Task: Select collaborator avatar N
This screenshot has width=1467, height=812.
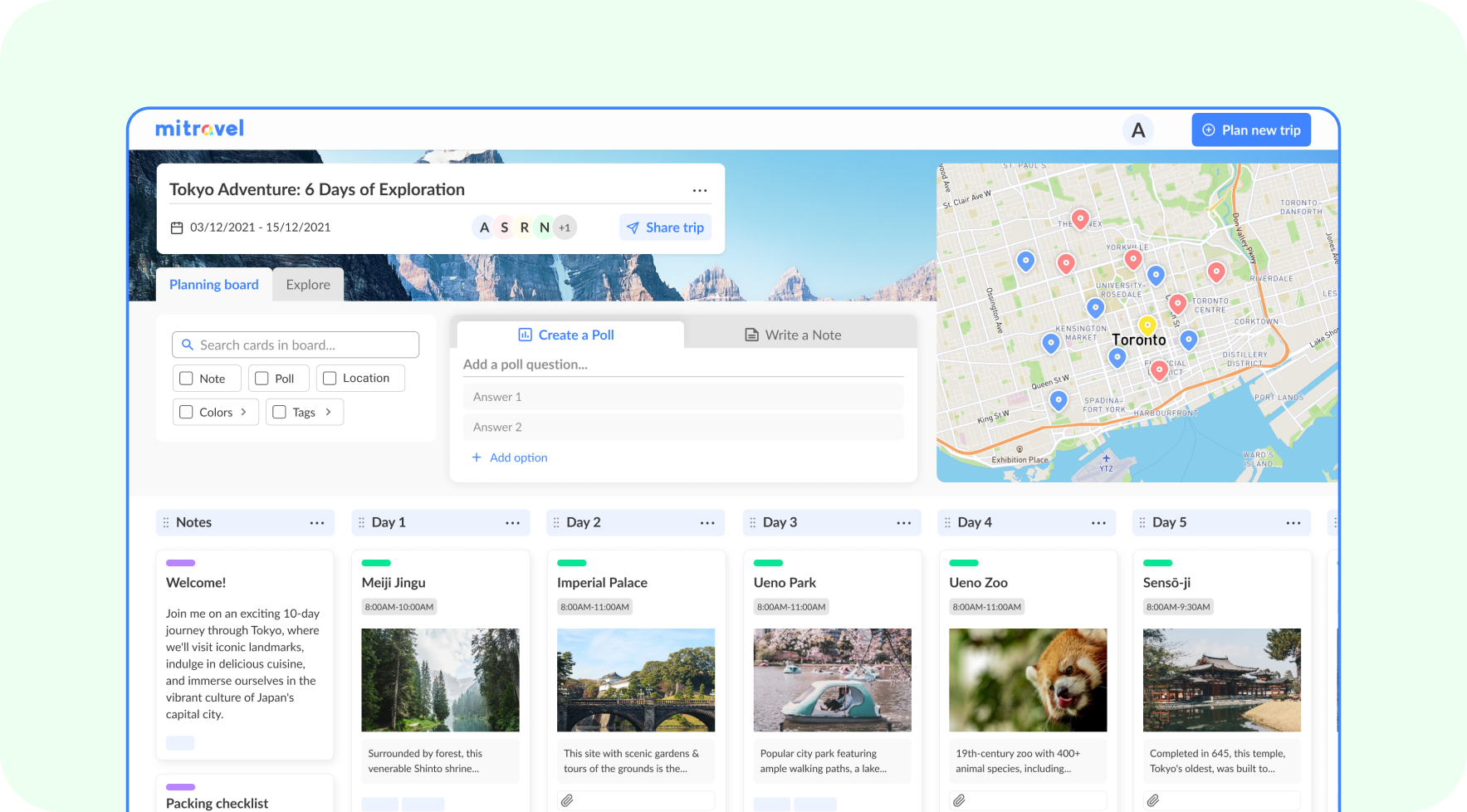Action: pos(545,227)
